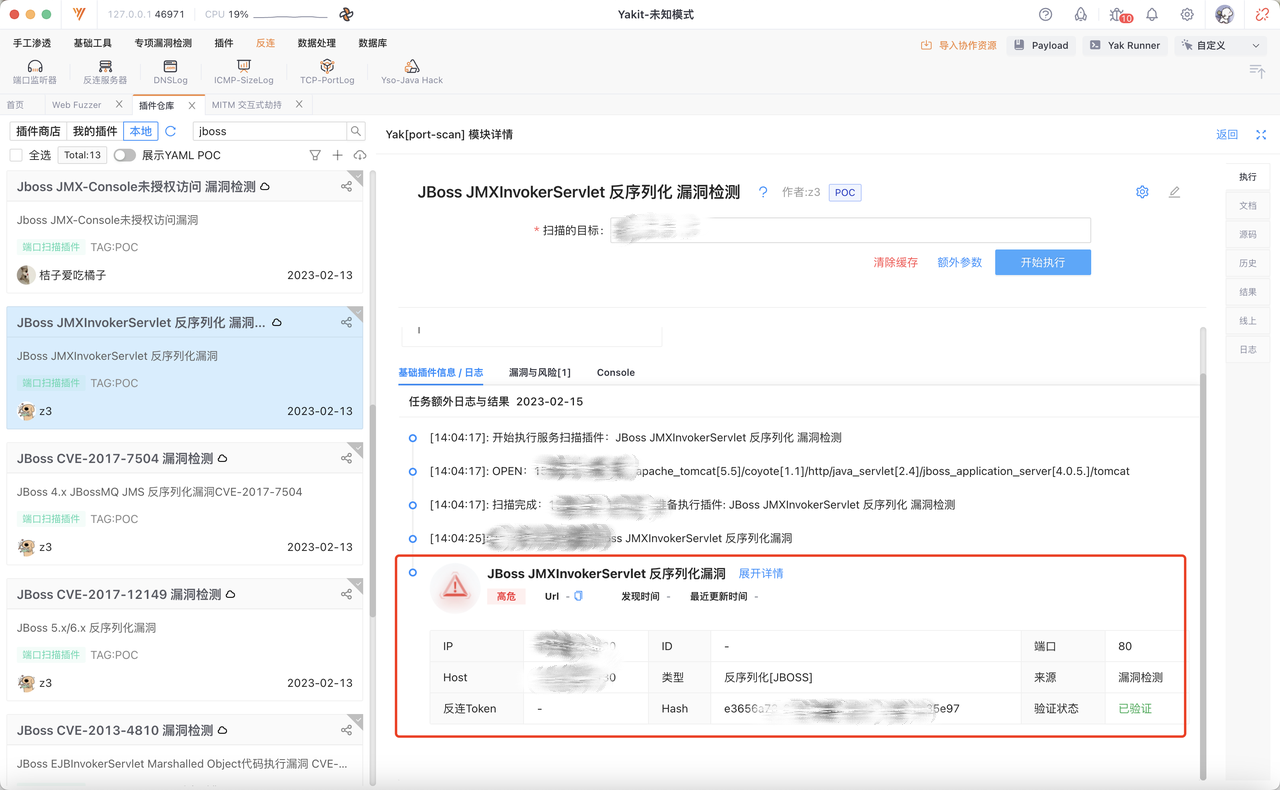Viewport: 1280px width, 790px height.
Task: Open the module settings gear beside the POC tag
Action: 1142,192
